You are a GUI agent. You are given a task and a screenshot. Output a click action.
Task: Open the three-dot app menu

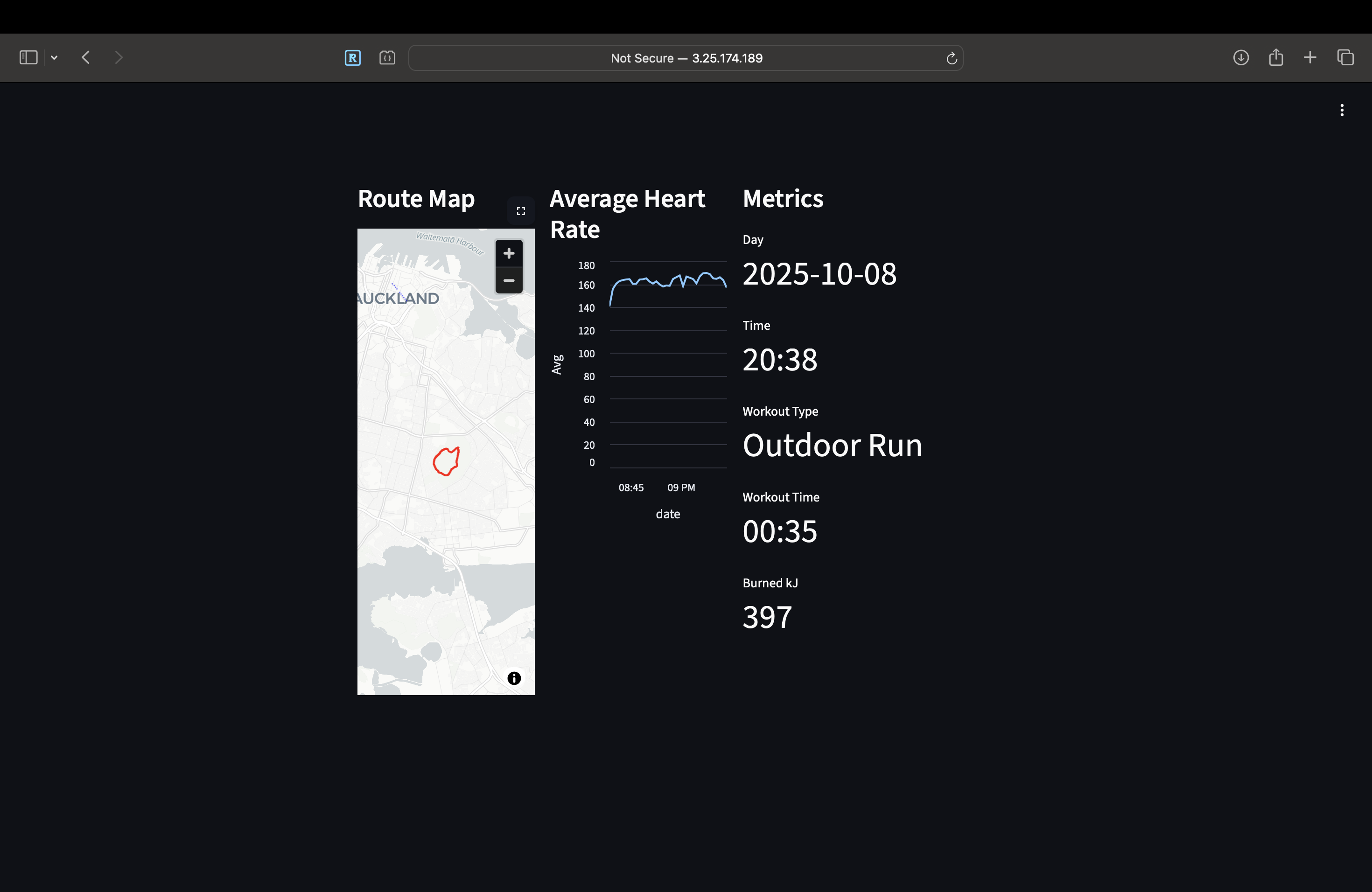coord(1342,110)
